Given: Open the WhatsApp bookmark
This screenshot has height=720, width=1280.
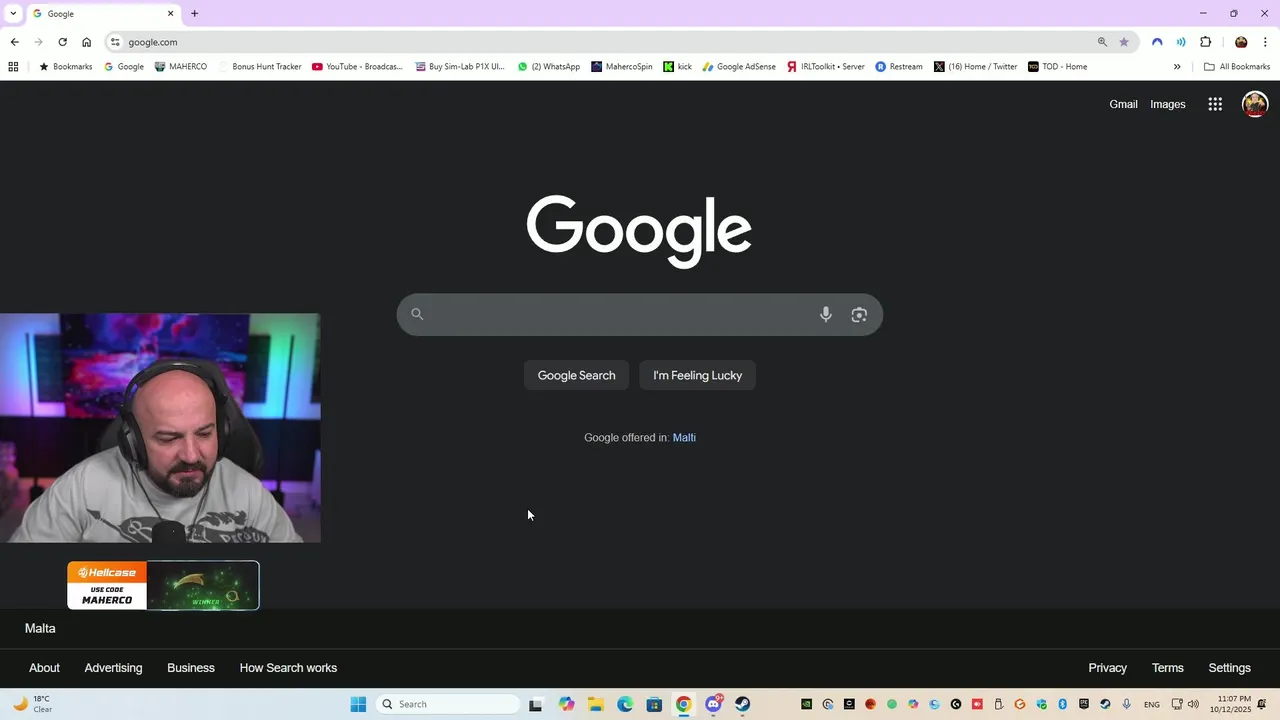Looking at the screenshot, I should click(x=548, y=67).
